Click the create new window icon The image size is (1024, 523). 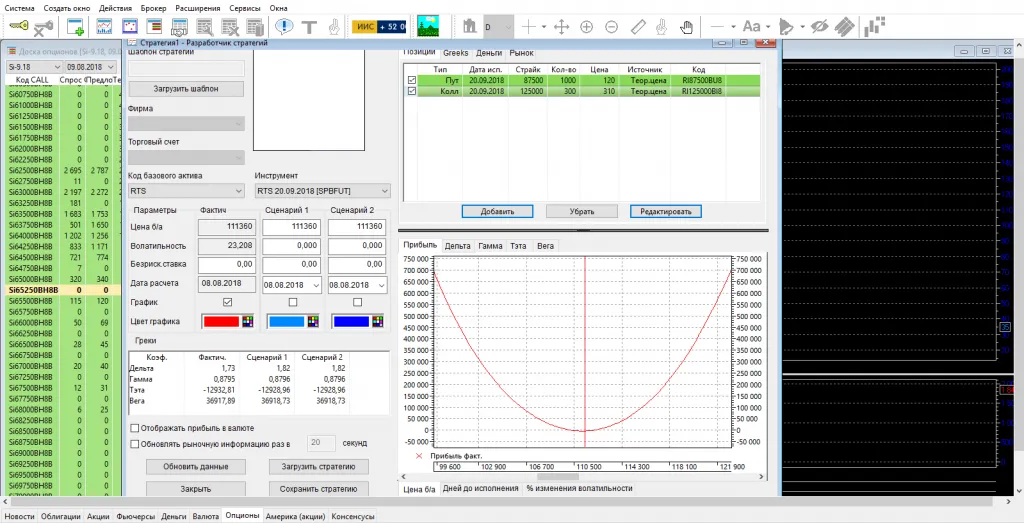[75, 27]
